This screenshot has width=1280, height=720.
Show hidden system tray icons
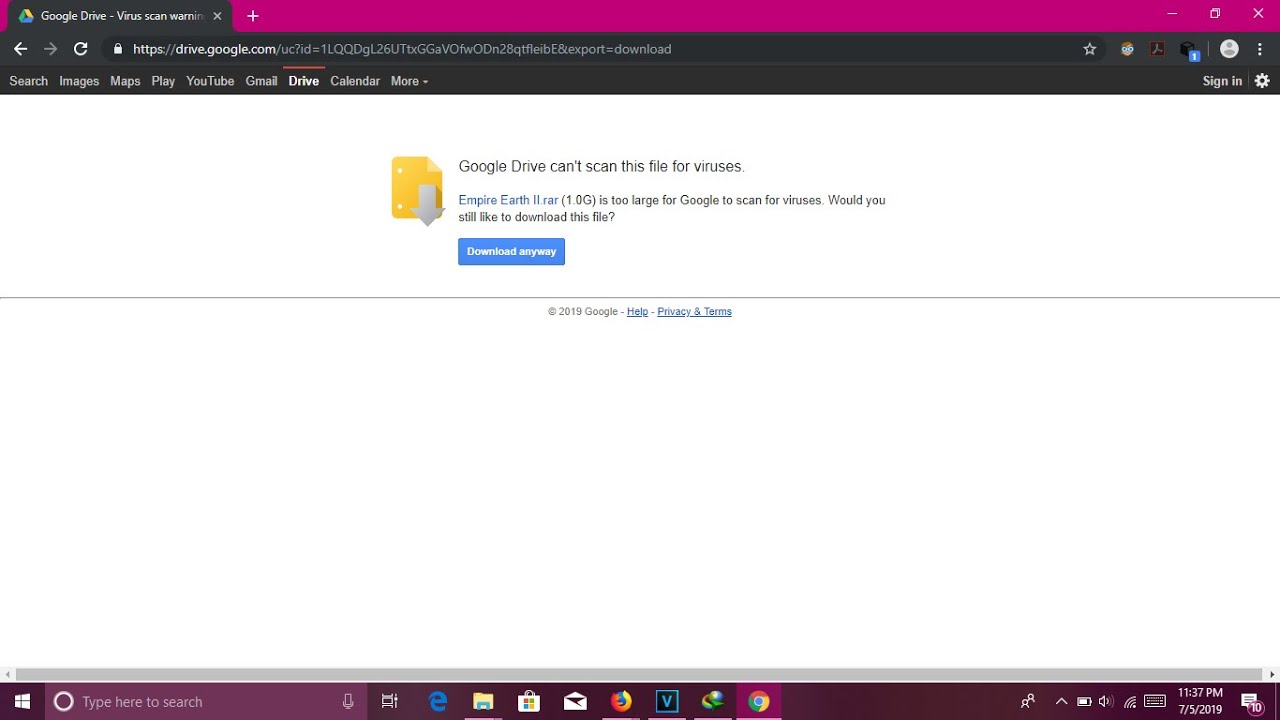coord(1061,701)
